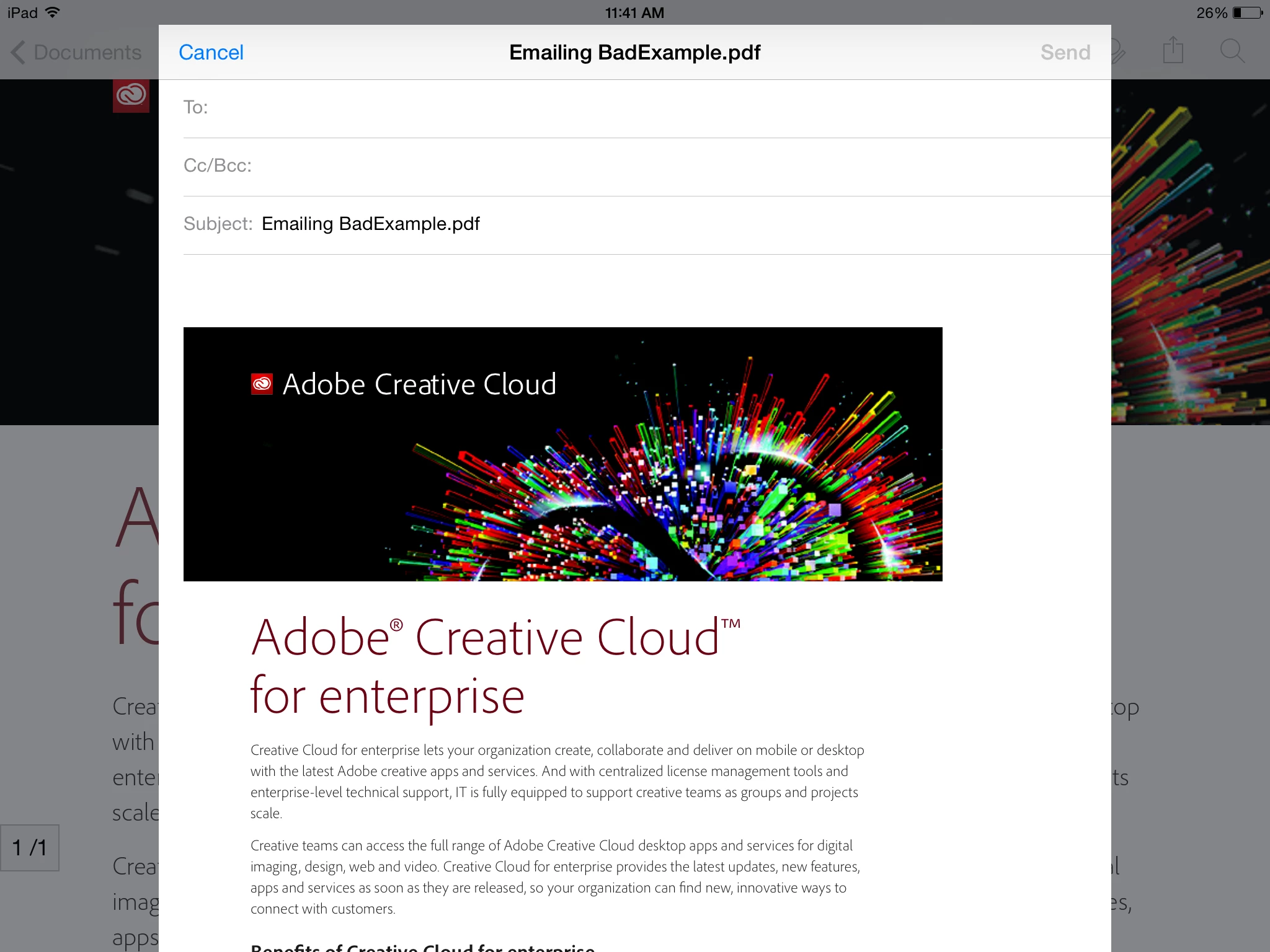Focus the To: recipient field
Viewport: 1270px width, 952px height.
tap(620, 108)
